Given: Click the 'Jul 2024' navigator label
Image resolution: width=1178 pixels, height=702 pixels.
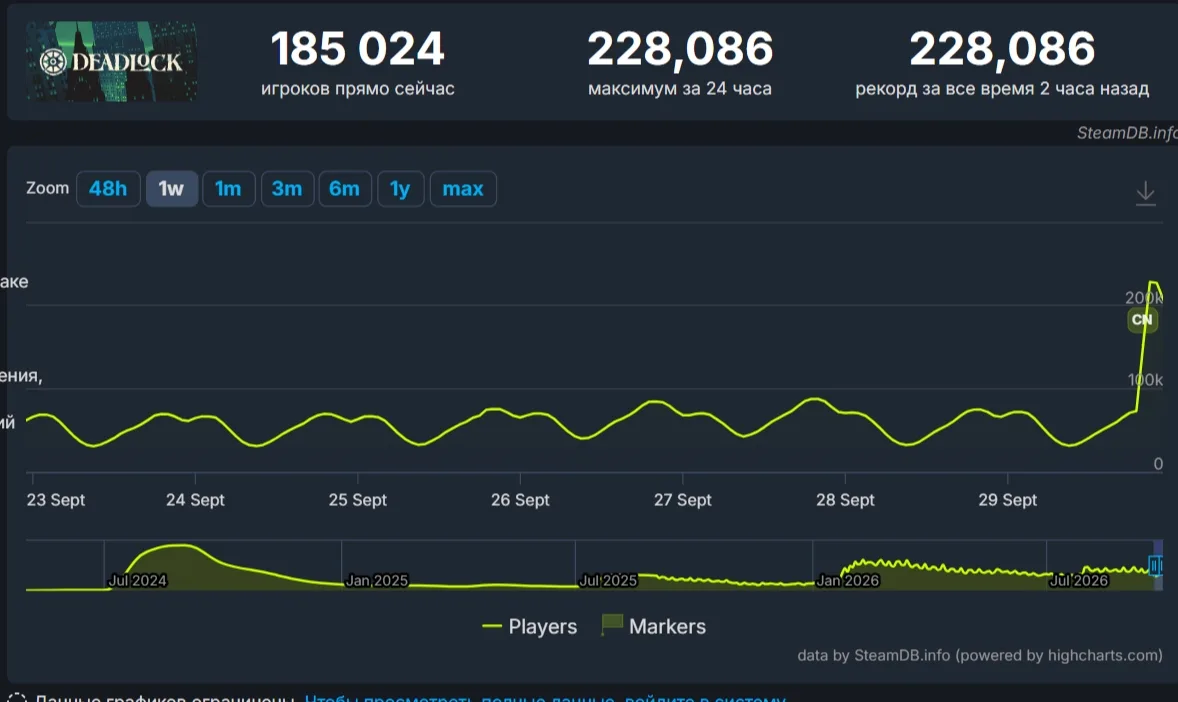Looking at the screenshot, I should [137, 580].
